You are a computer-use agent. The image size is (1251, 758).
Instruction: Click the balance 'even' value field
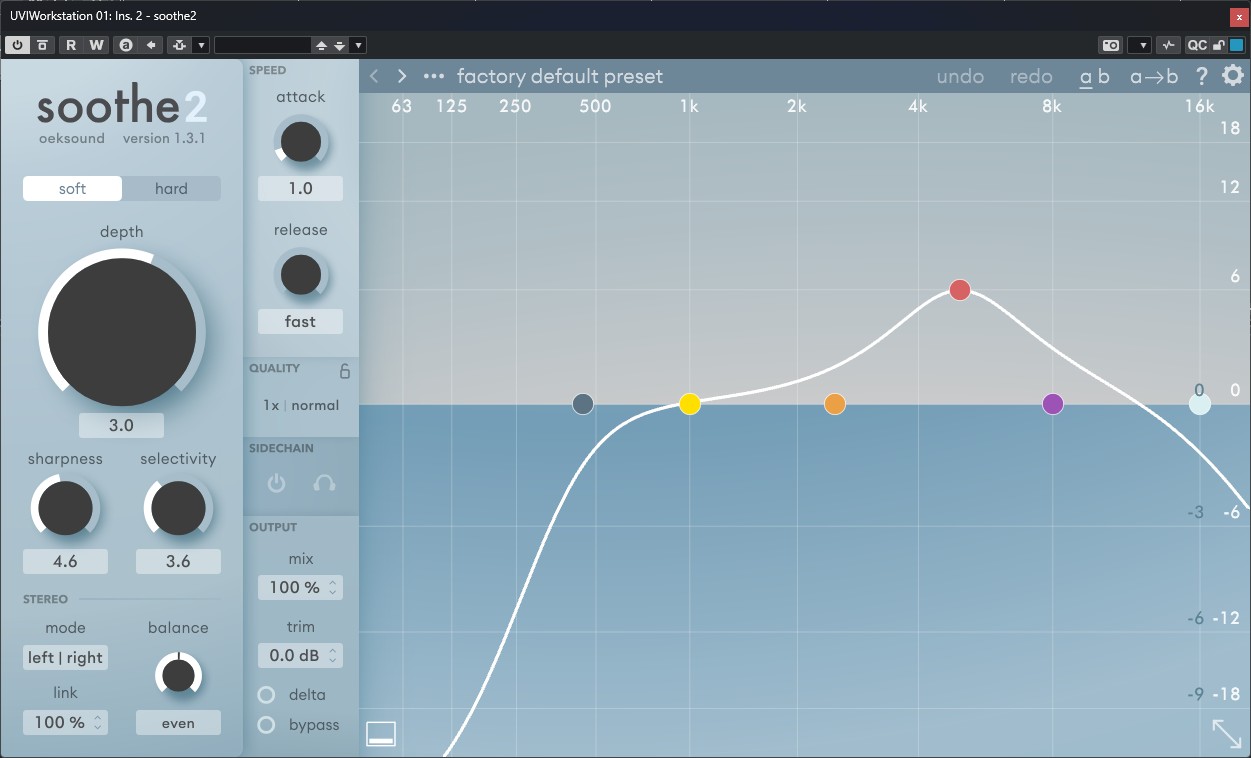pyautogui.click(x=178, y=723)
